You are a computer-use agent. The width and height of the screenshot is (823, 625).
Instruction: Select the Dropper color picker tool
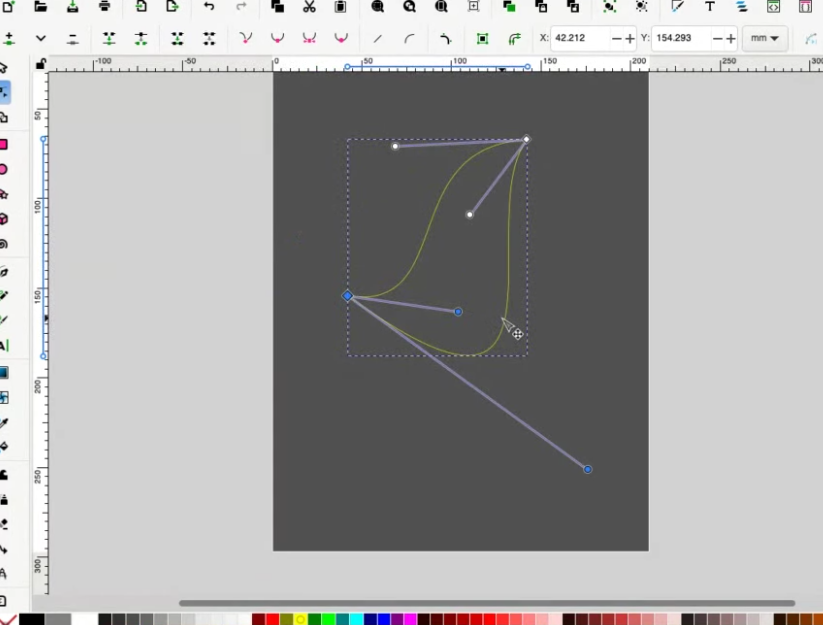coord(4,422)
